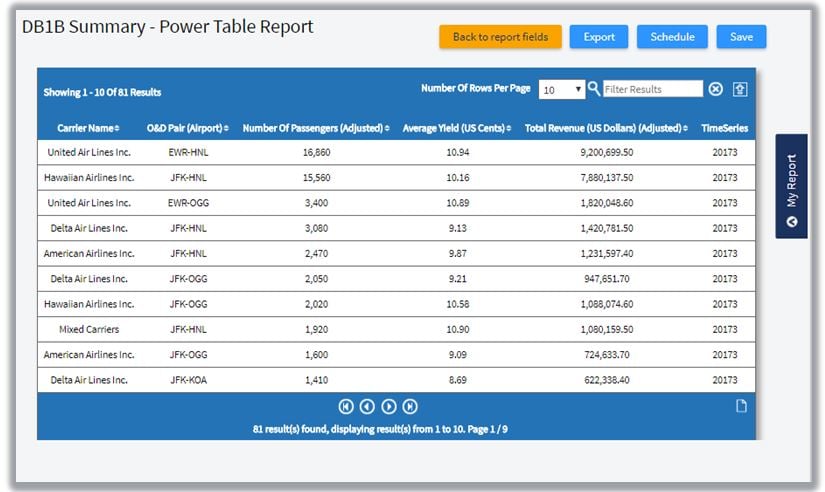Clear the filter with the X icon
Image resolution: width=825 pixels, height=492 pixels.
[716, 89]
